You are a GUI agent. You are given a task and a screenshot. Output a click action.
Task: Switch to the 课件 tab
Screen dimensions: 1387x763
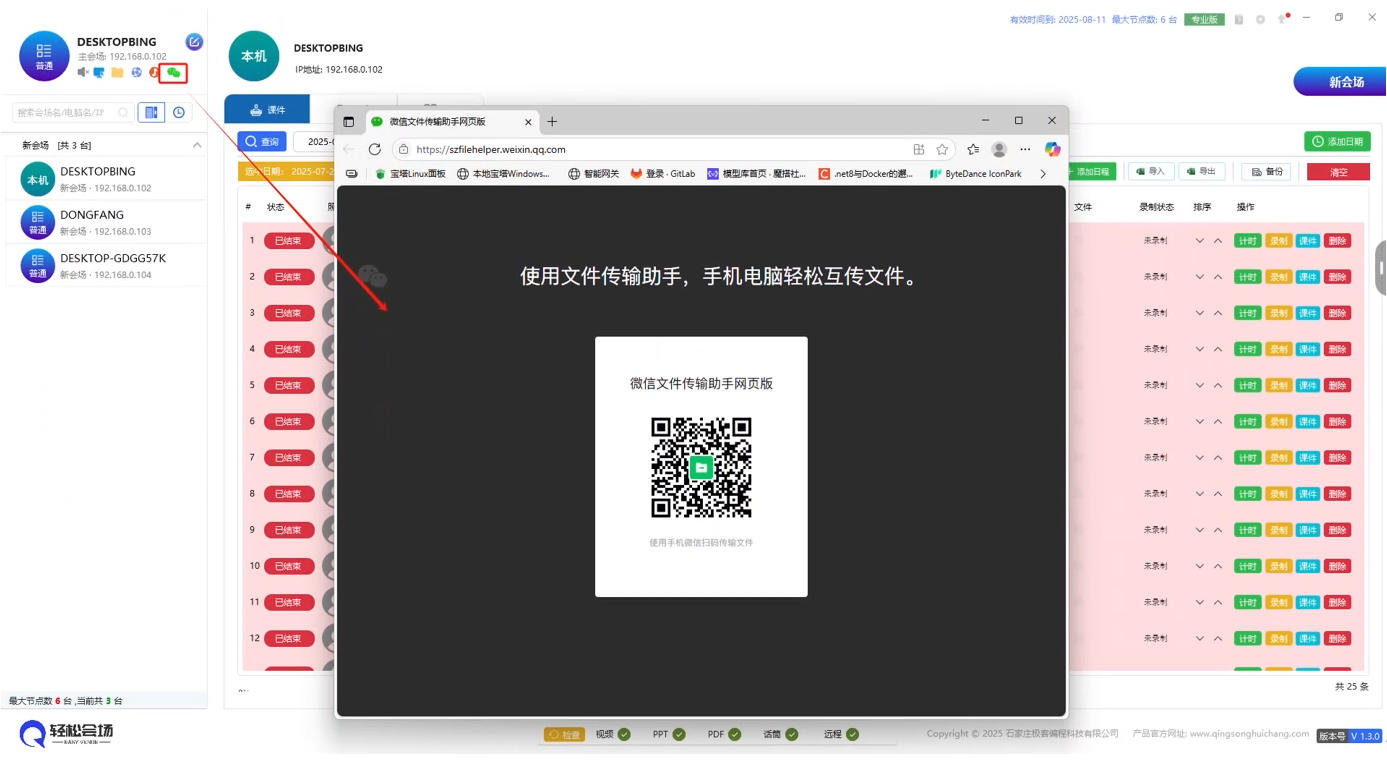coord(267,110)
